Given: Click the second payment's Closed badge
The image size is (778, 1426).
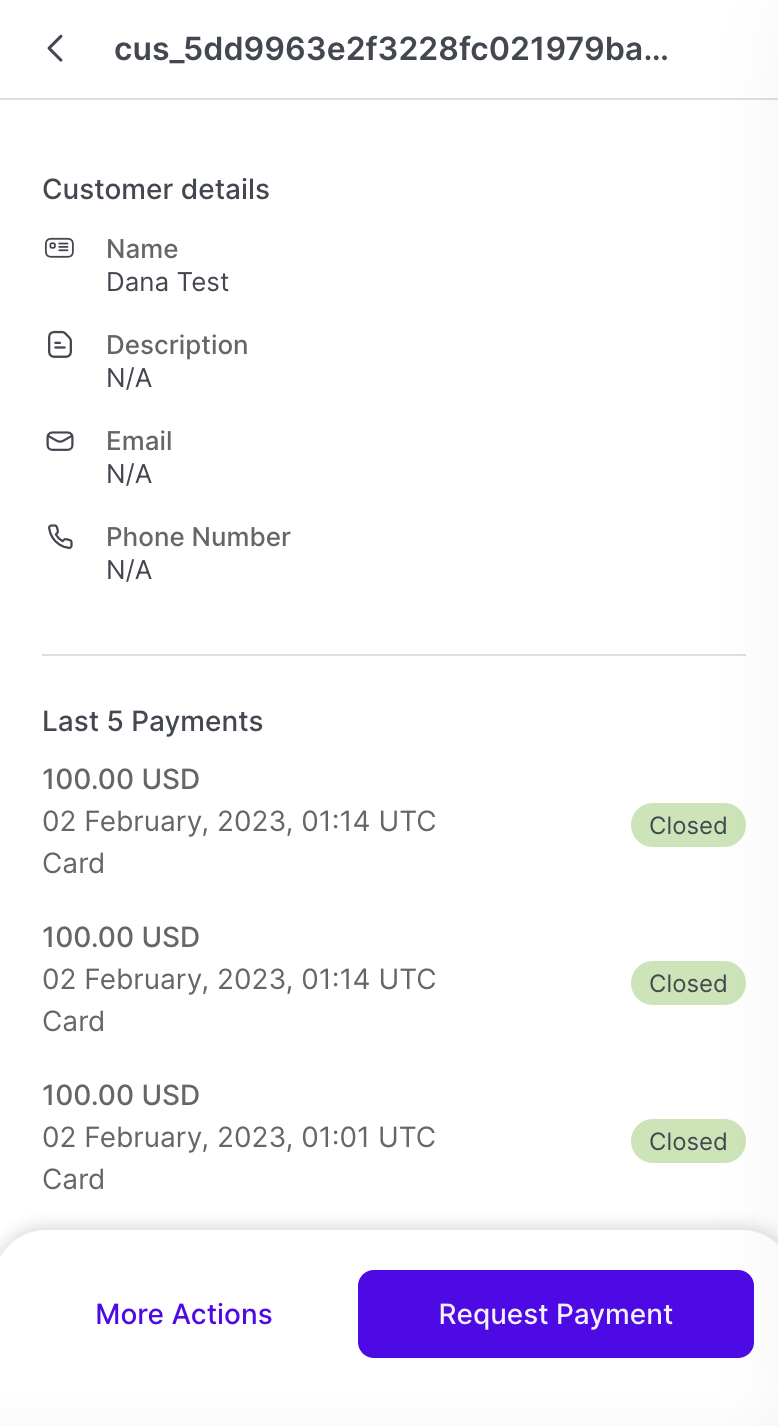Looking at the screenshot, I should tap(688, 984).
